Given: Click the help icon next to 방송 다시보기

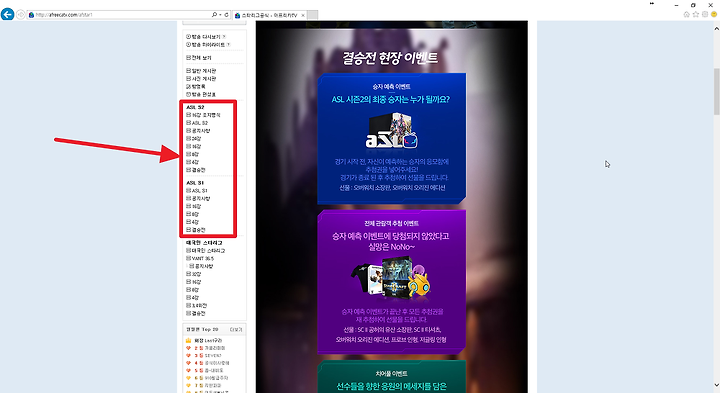Looking at the screenshot, I should pyautogui.click(x=224, y=36).
